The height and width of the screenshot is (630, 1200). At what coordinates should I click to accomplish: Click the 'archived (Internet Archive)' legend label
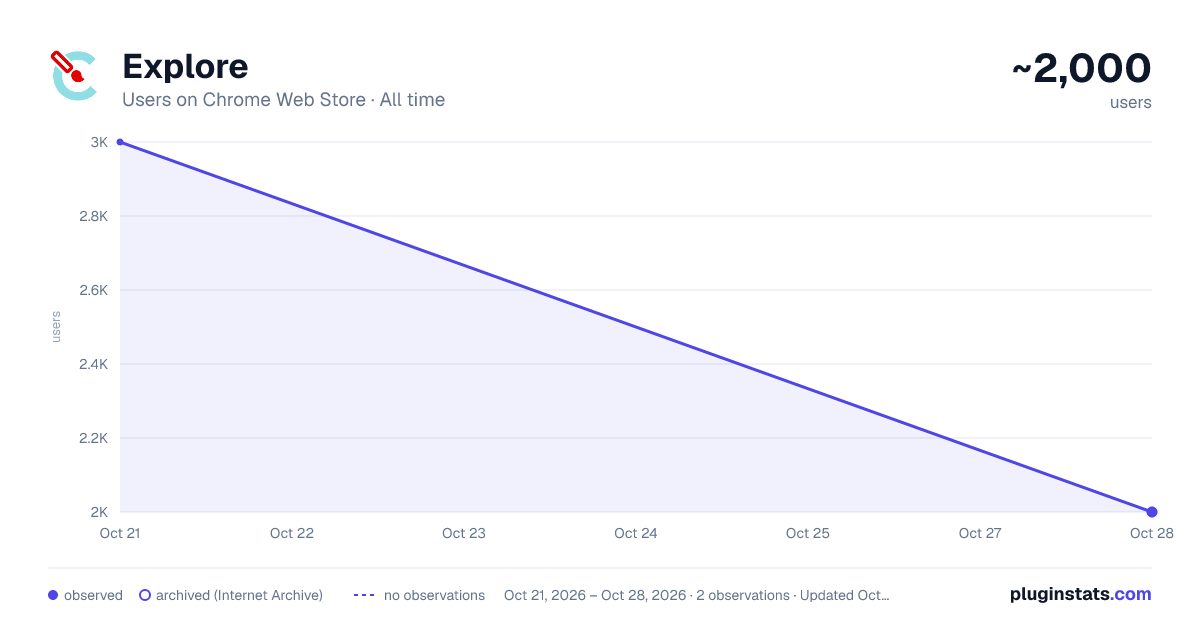(x=239, y=595)
